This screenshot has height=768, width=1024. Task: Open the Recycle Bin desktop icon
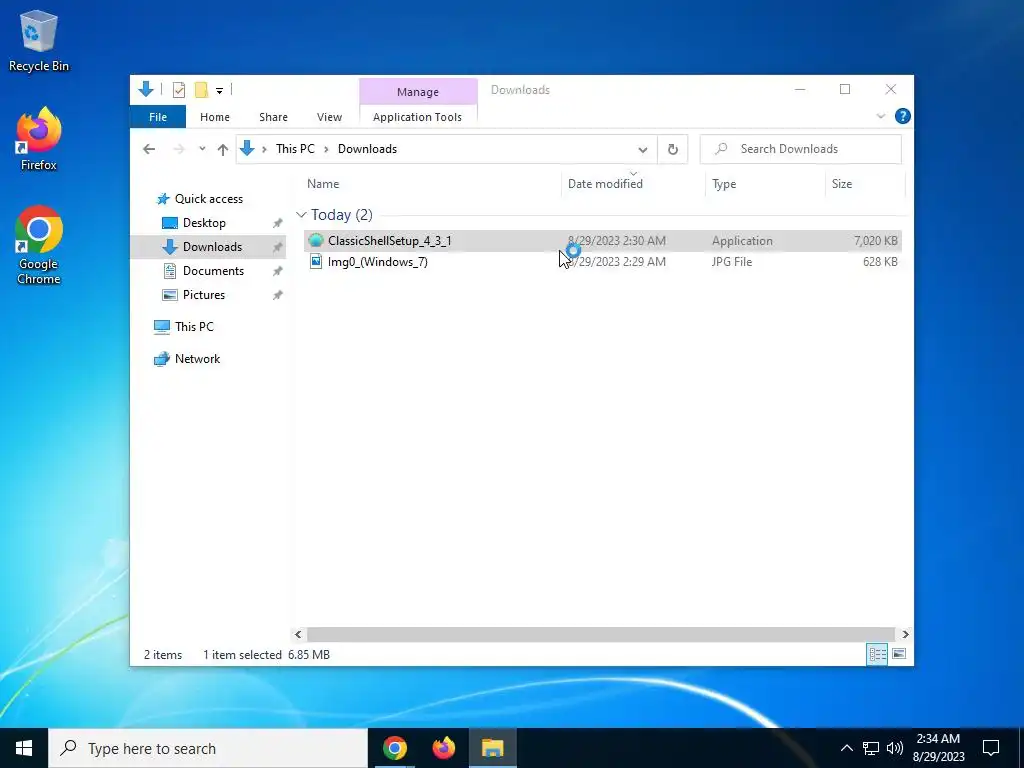click(39, 41)
